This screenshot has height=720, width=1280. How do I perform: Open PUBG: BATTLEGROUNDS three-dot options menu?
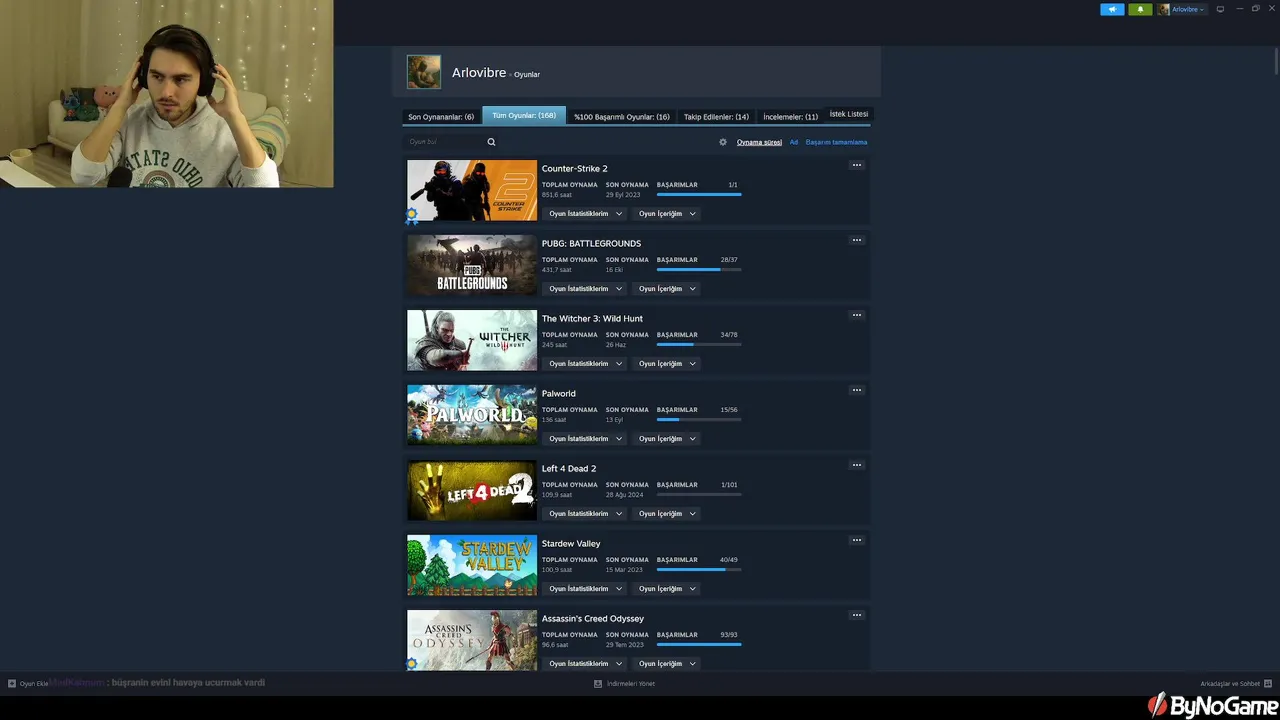click(857, 240)
